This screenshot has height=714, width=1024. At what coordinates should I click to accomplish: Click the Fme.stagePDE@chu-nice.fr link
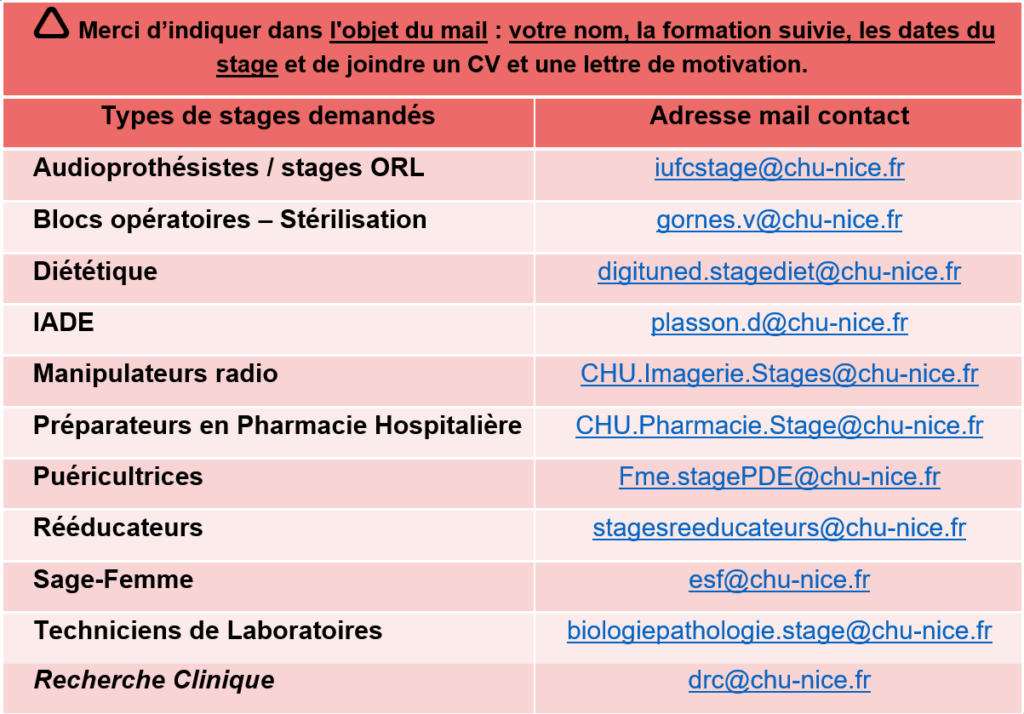(x=779, y=477)
